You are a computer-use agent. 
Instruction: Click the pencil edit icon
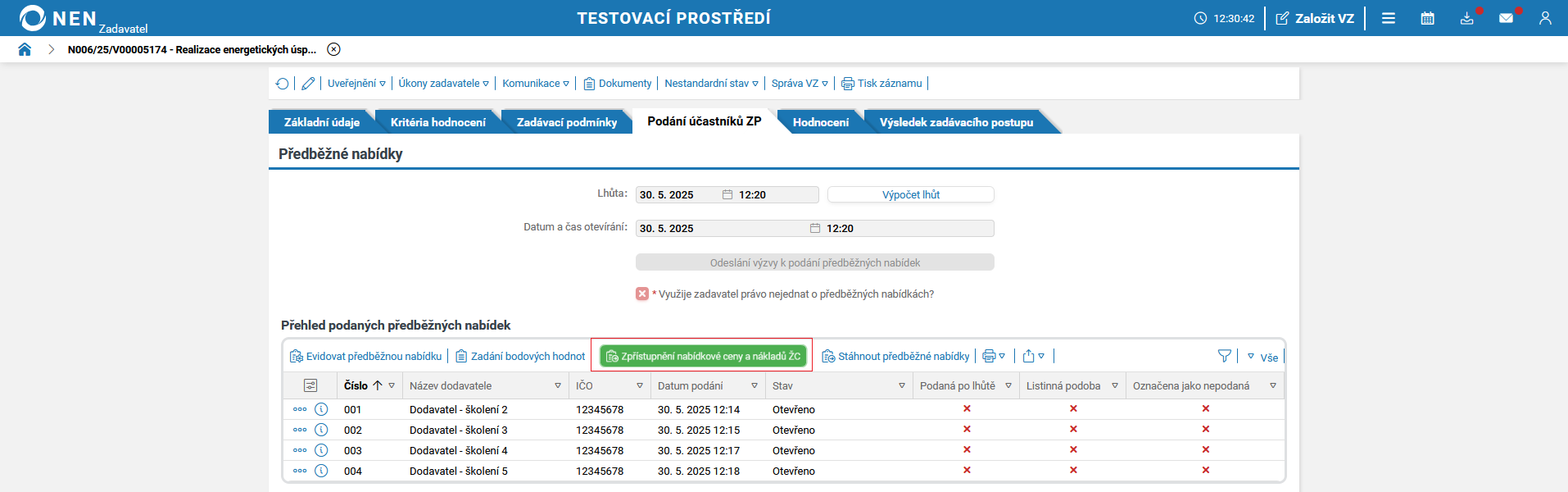tap(308, 84)
